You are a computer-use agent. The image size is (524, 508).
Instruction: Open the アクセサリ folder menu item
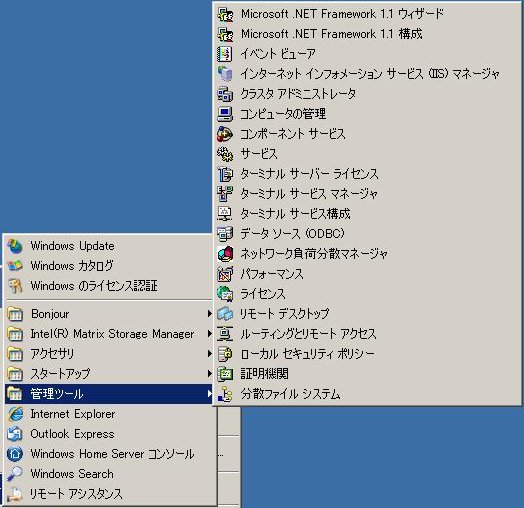click(109, 354)
